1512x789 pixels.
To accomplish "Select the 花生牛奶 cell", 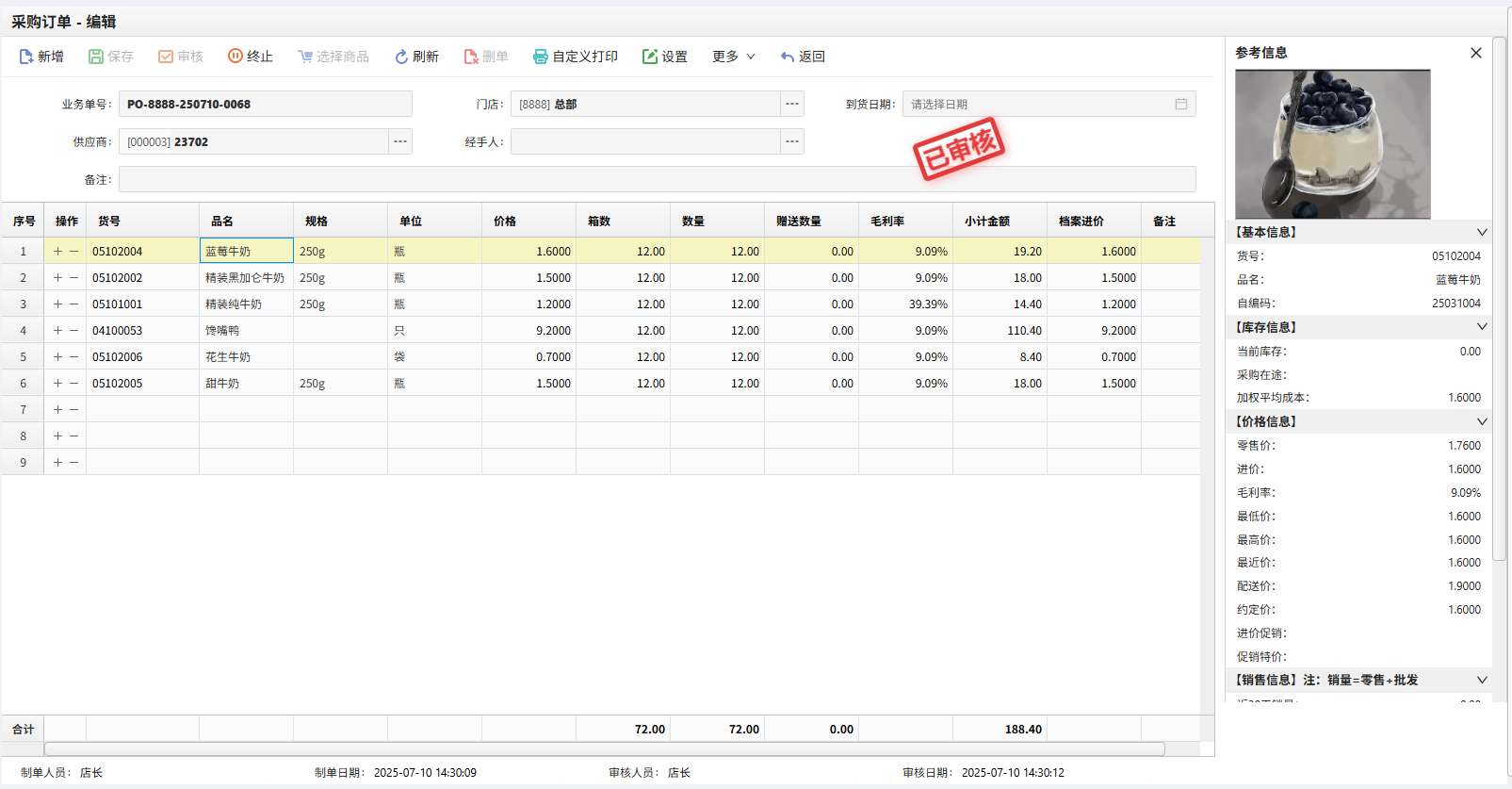I will [247, 357].
